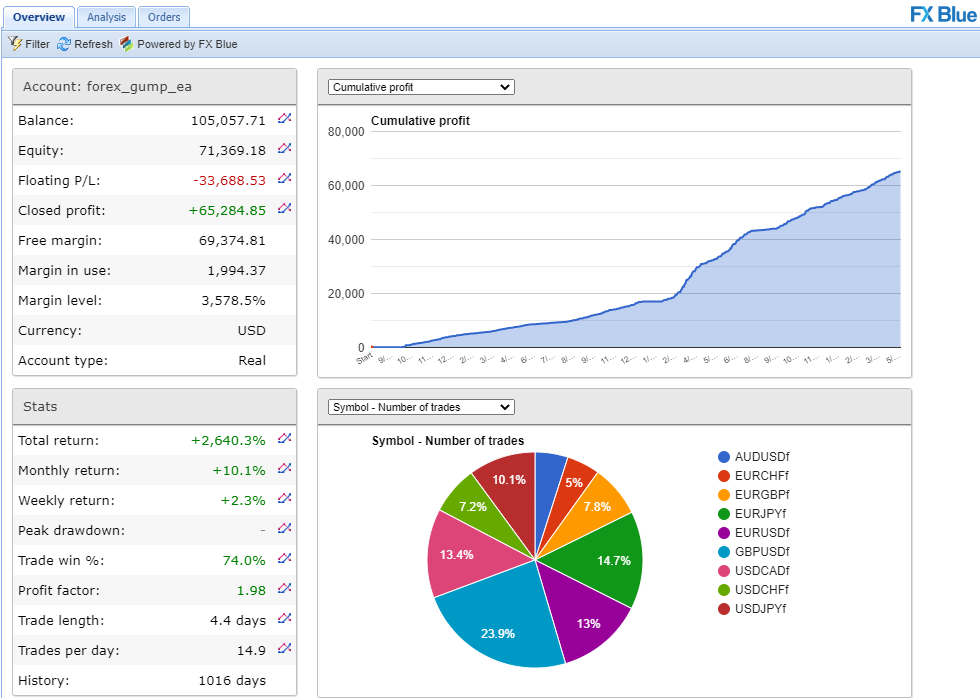Open the Cumulative profit dropdown
The height and width of the screenshot is (698, 980).
click(x=421, y=87)
